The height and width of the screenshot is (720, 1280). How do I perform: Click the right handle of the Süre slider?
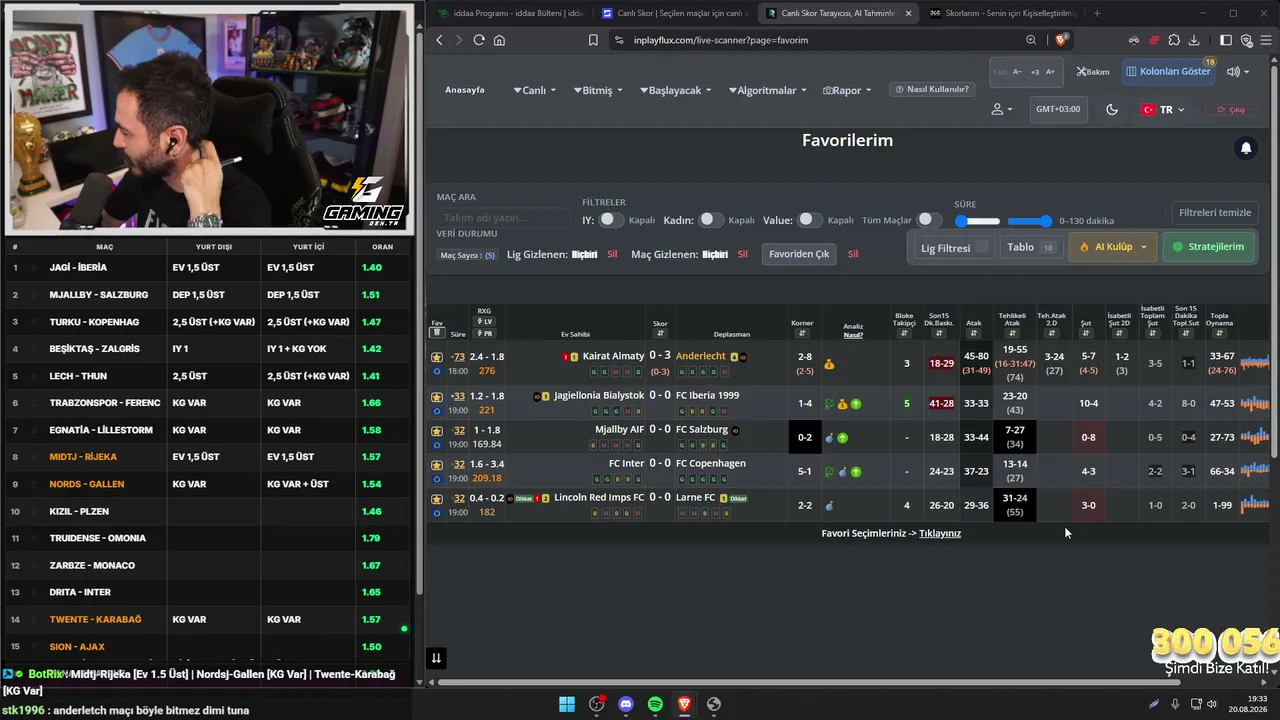tap(1046, 221)
